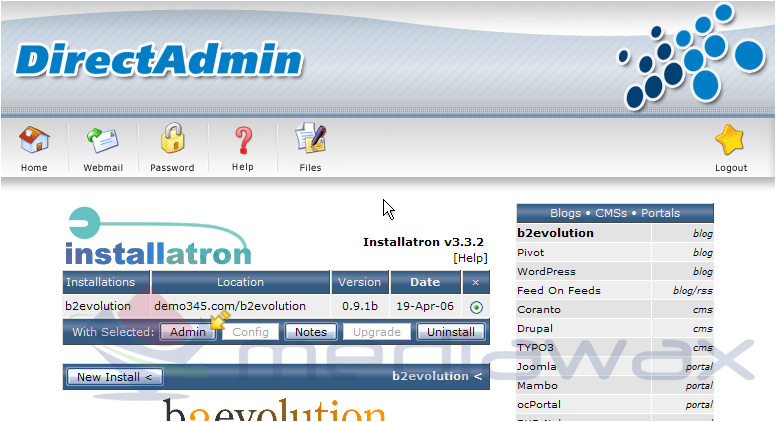776x422 pixels.
Task: Click the b2evolution installation name cell
Action: [98, 306]
